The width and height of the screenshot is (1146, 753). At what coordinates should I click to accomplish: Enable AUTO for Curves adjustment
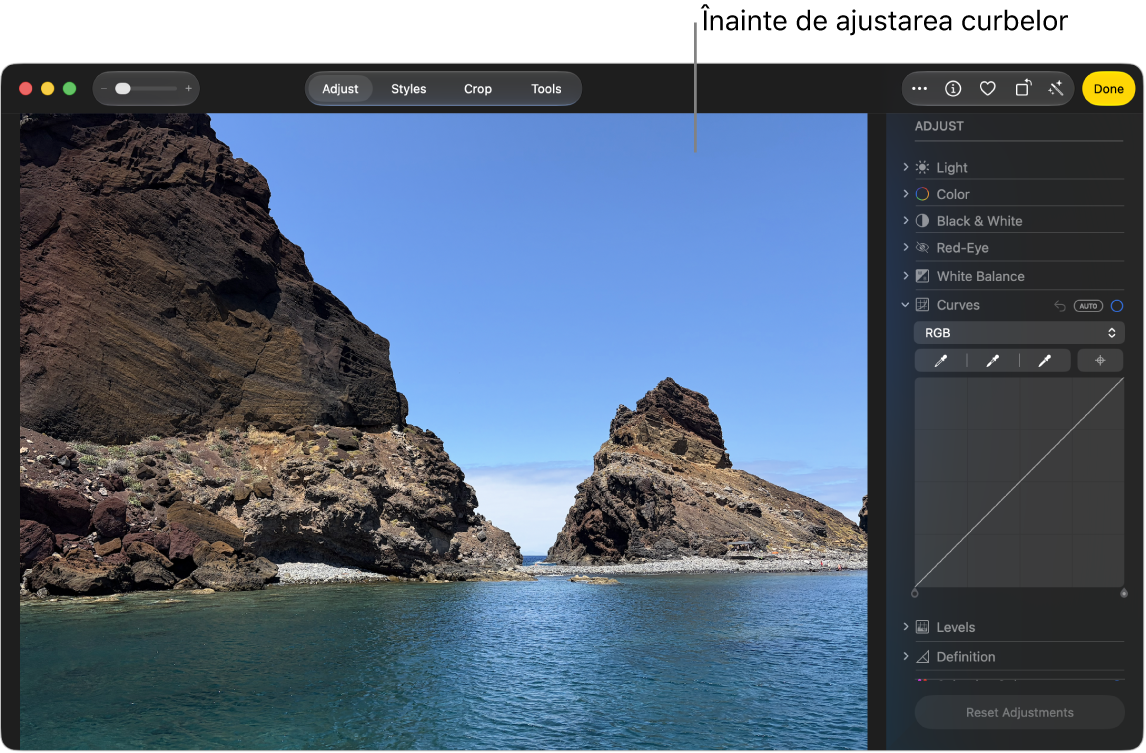pyautogui.click(x=1088, y=306)
